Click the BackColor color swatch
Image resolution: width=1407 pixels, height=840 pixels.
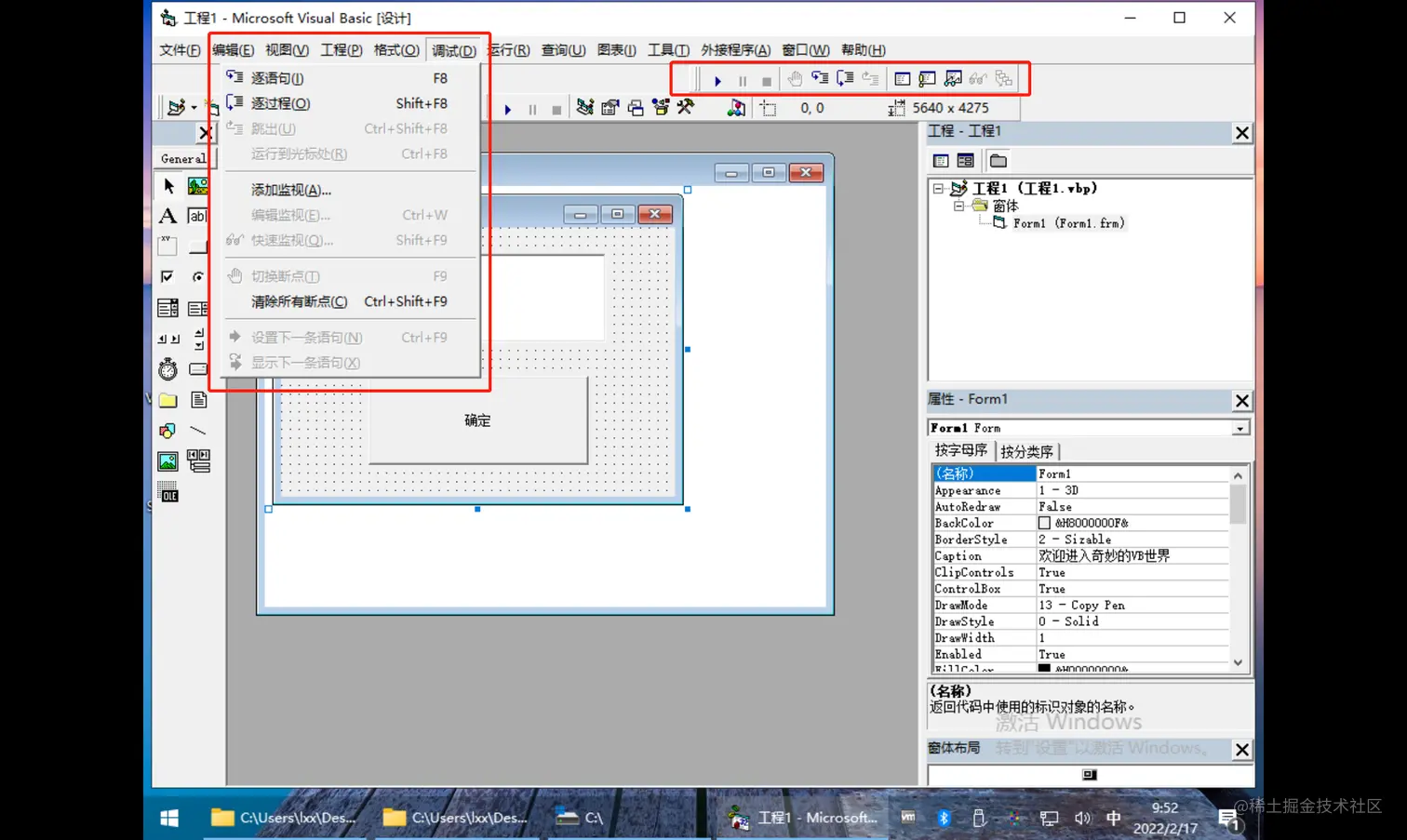(x=1044, y=524)
